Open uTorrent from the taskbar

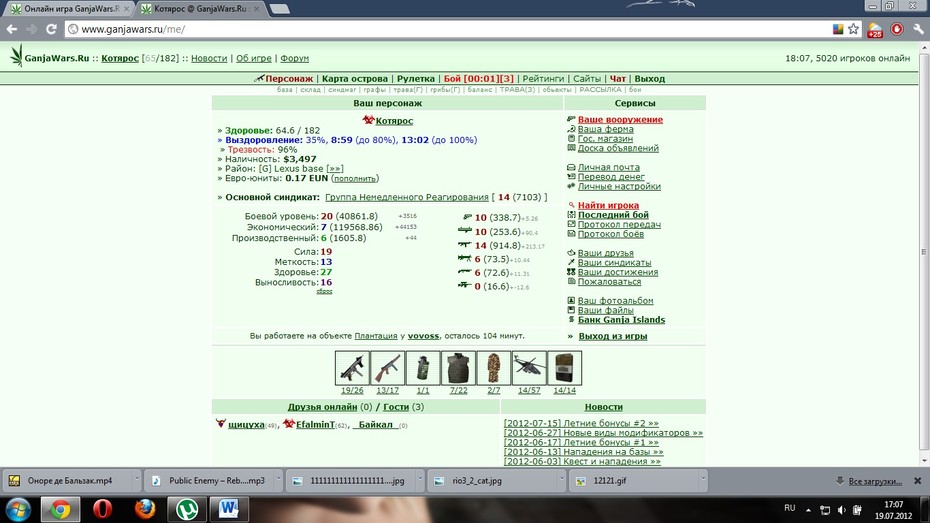[187, 509]
